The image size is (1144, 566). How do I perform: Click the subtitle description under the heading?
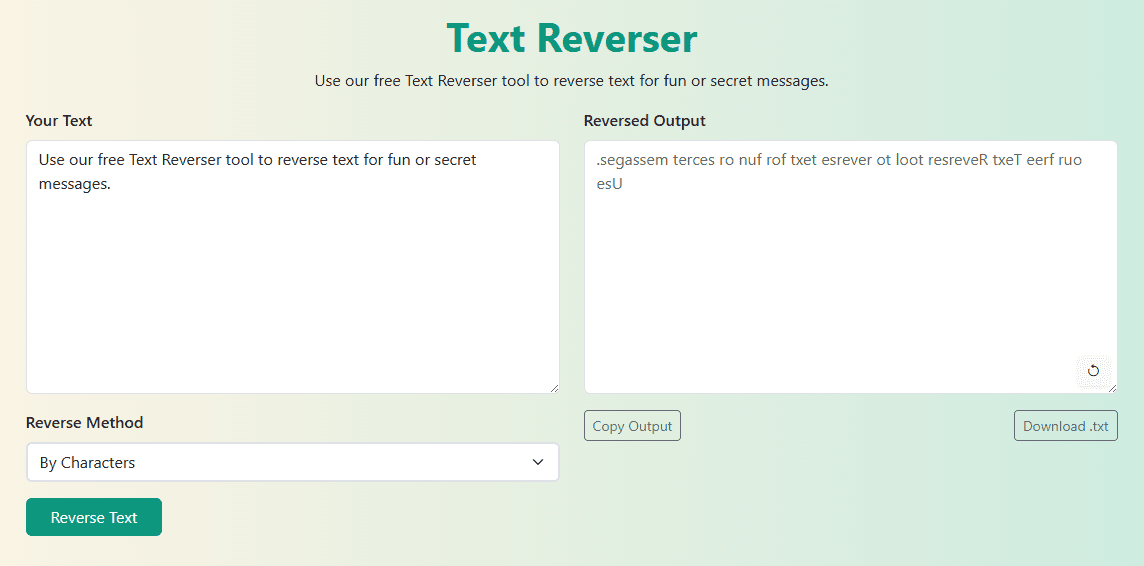(571, 81)
